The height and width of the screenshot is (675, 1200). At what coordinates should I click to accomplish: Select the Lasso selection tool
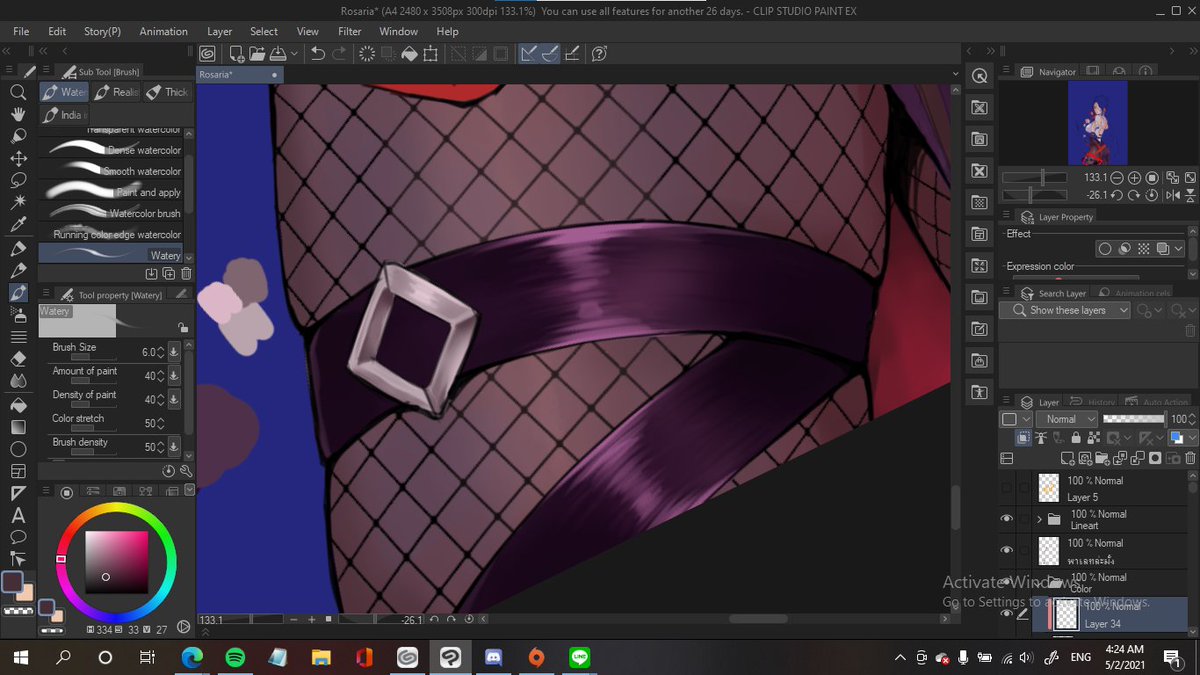click(x=17, y=180)
